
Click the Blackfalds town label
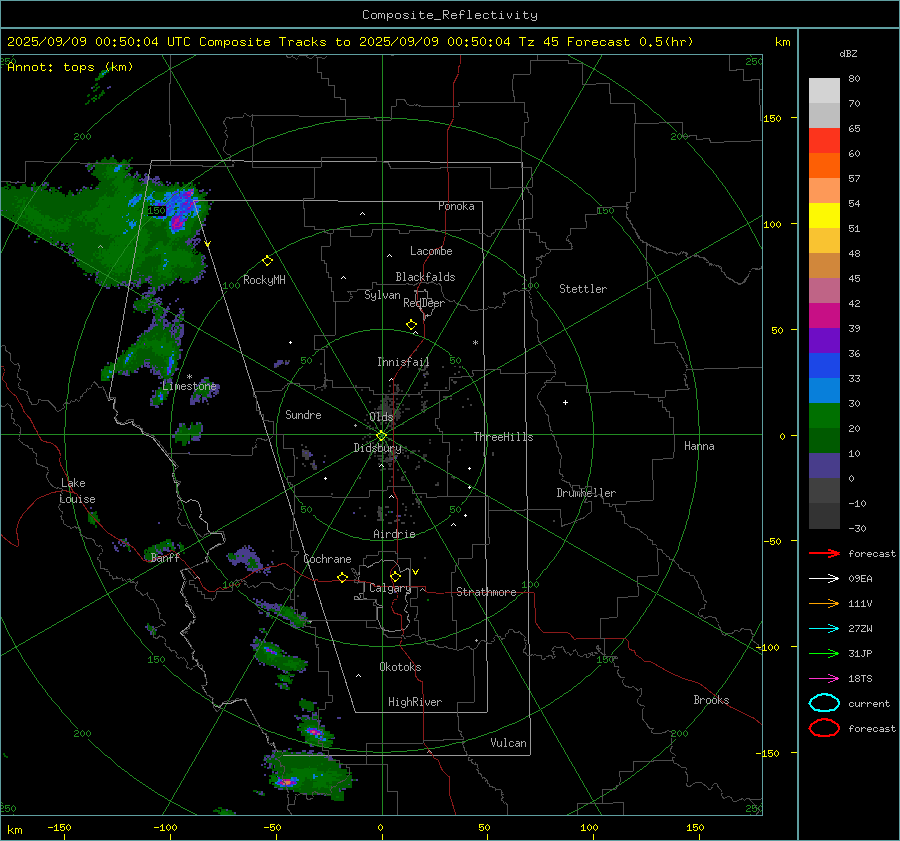click(425, 277)
